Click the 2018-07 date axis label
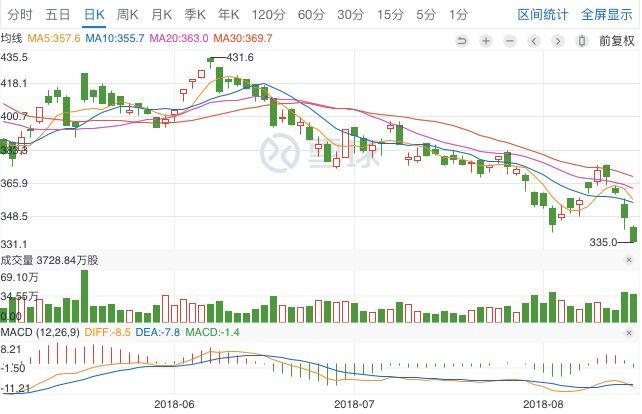642x414 pixels. point(354,404)
